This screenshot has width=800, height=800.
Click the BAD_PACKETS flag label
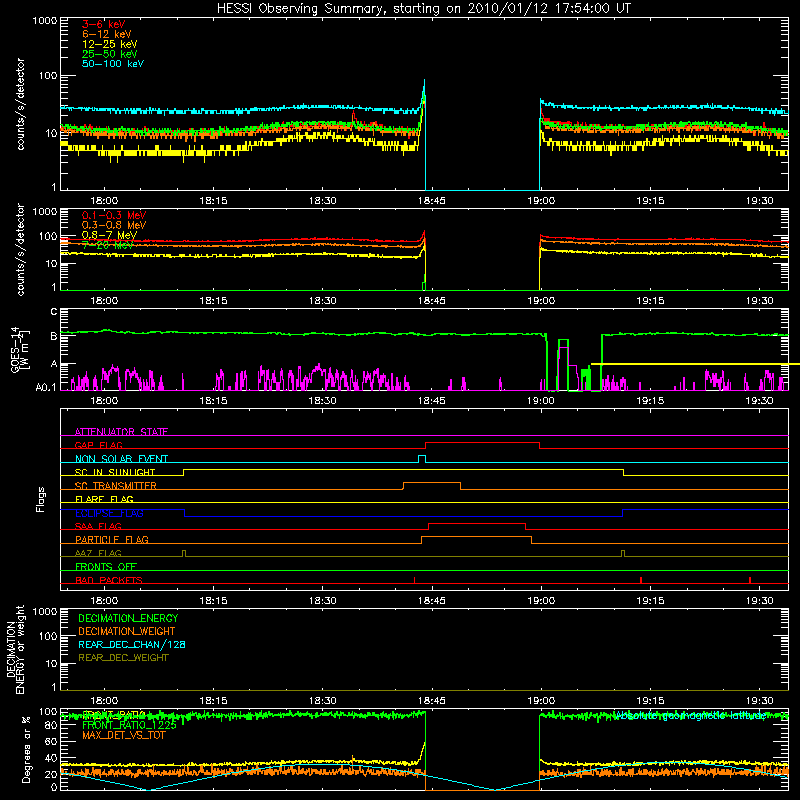pyautogui.click(x=109, y=580)
